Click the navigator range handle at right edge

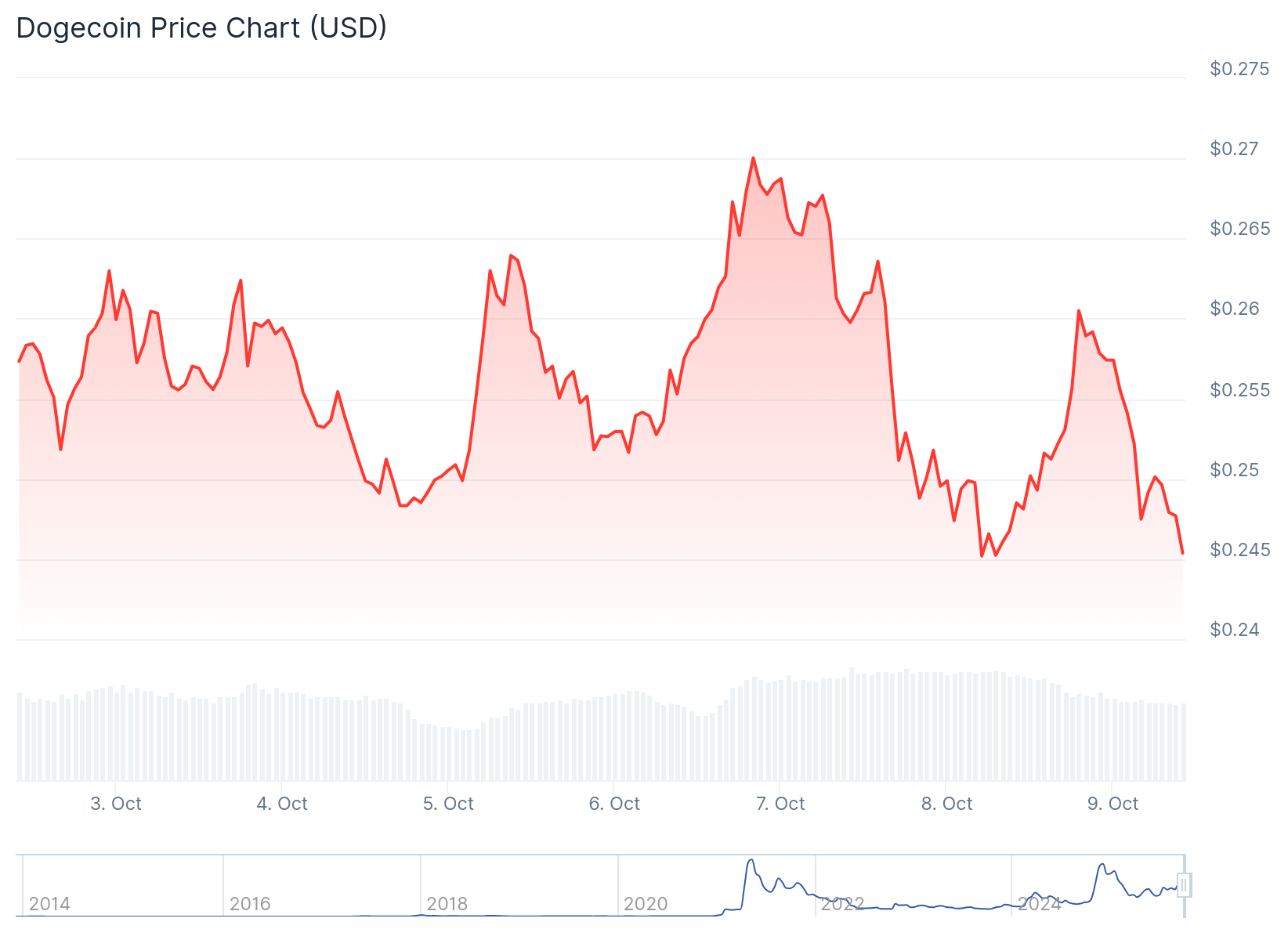pos(1184,885)
